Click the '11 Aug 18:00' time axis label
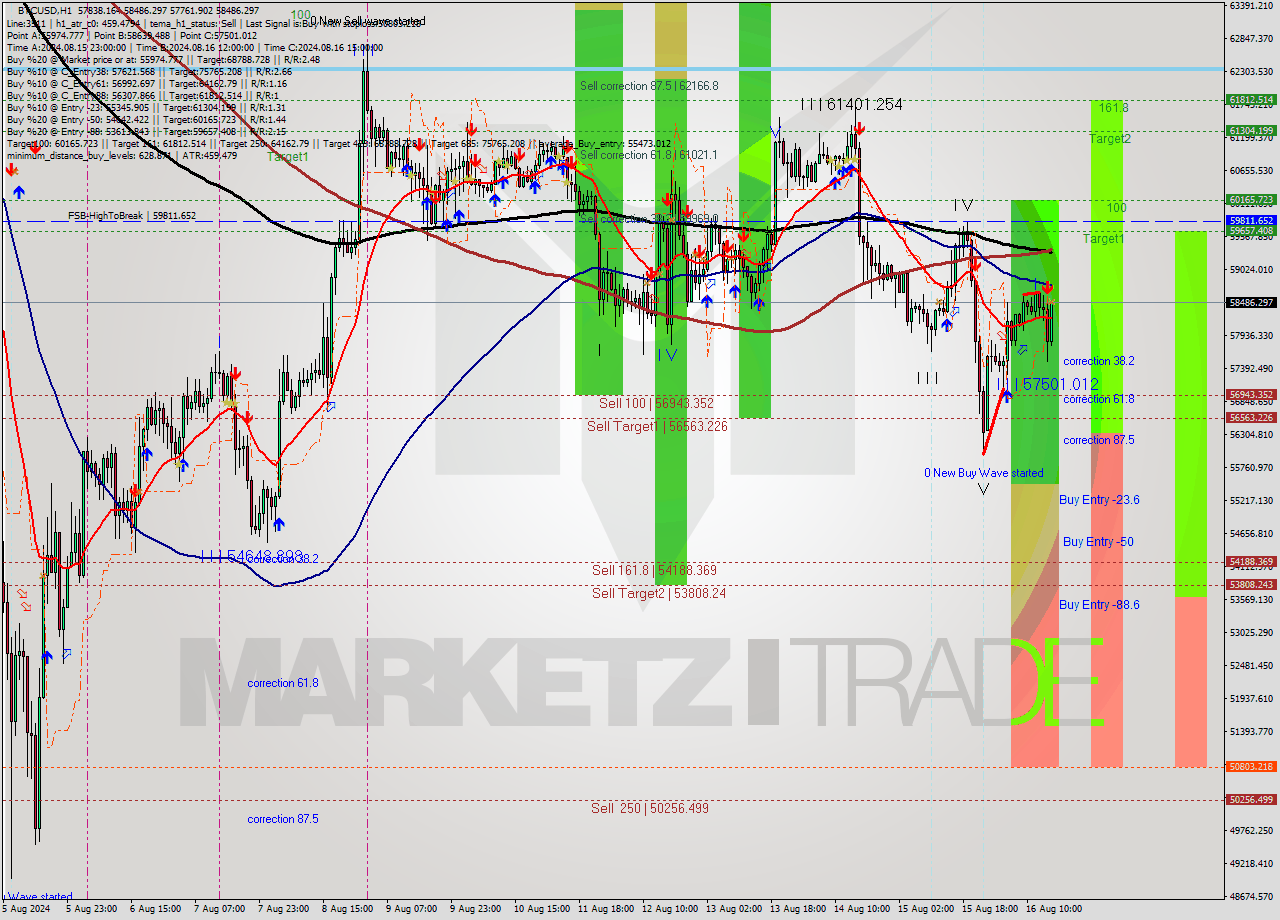The image size is (1280, 920). 604,910
